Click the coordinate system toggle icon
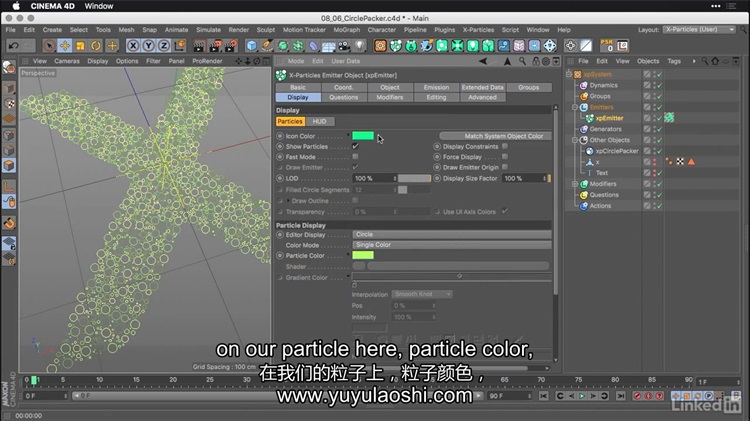 pos(180,46)
